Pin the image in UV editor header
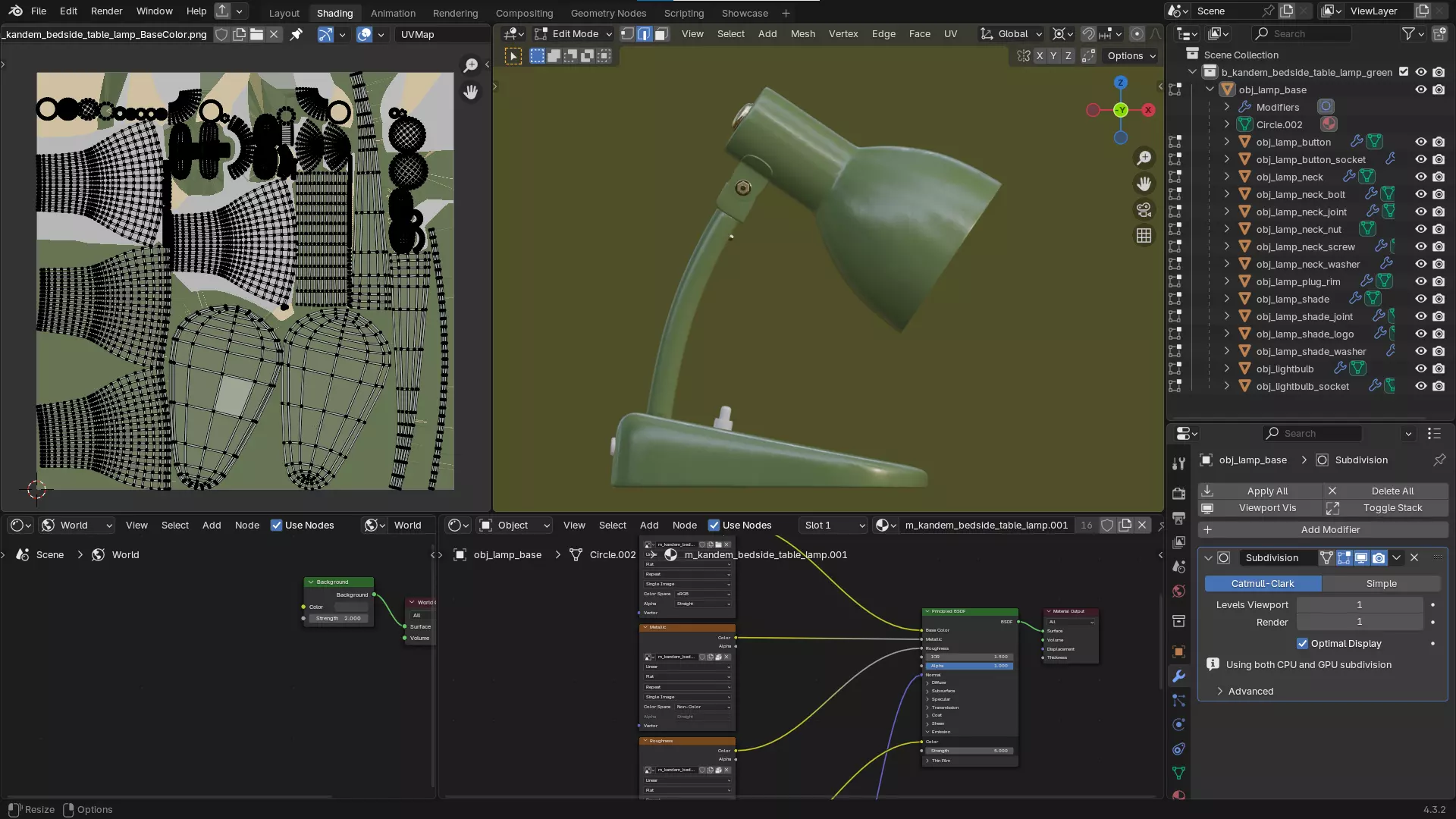Viewport: 1456px width, 819px height. (x=297, y=34)
